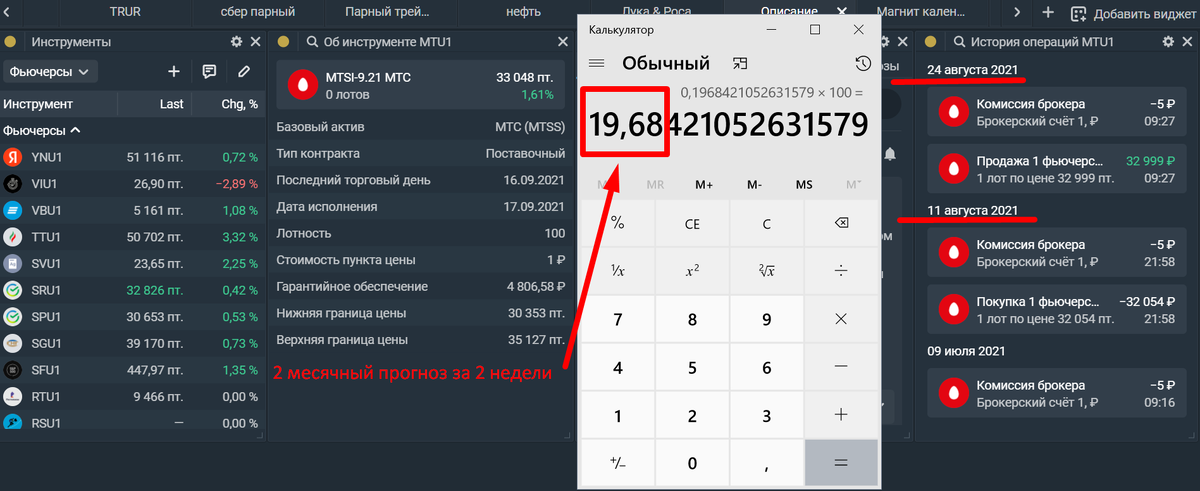The height and width of the screenshot is (491, 1200).
Task: Click the x squared key
Action: 692,271
